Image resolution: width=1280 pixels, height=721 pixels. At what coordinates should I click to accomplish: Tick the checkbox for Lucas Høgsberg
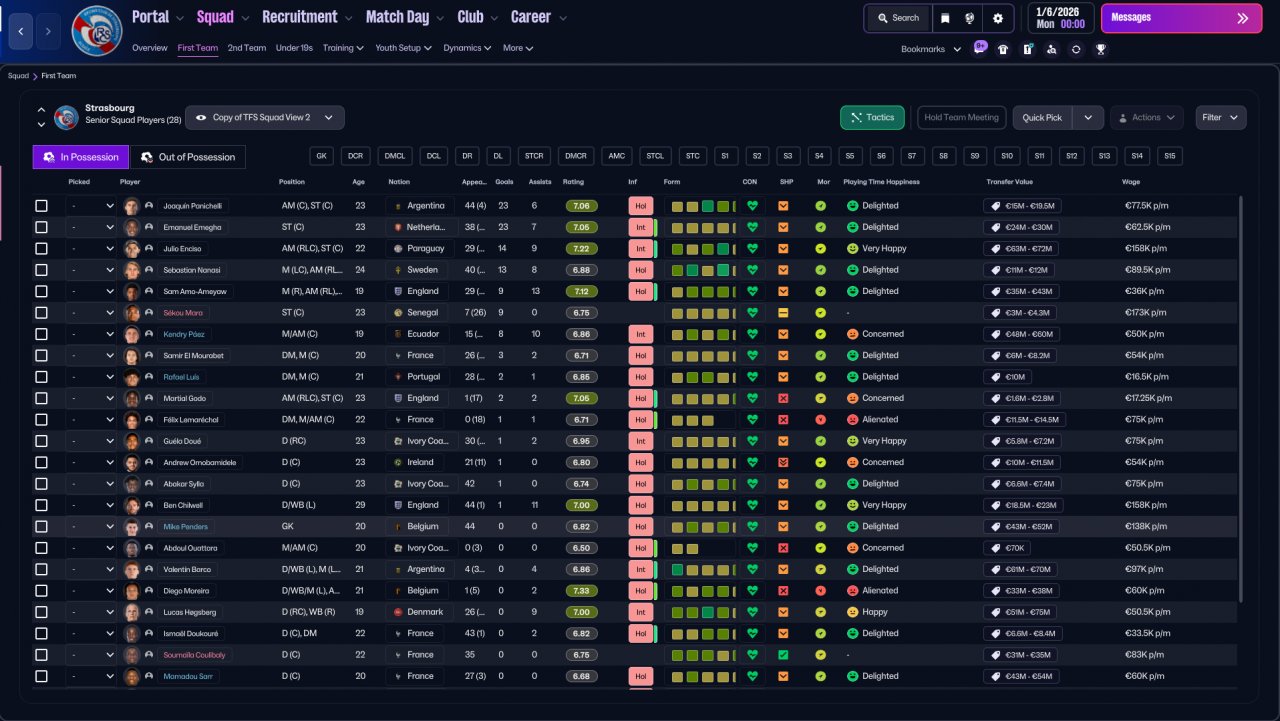tap(41, 612)
